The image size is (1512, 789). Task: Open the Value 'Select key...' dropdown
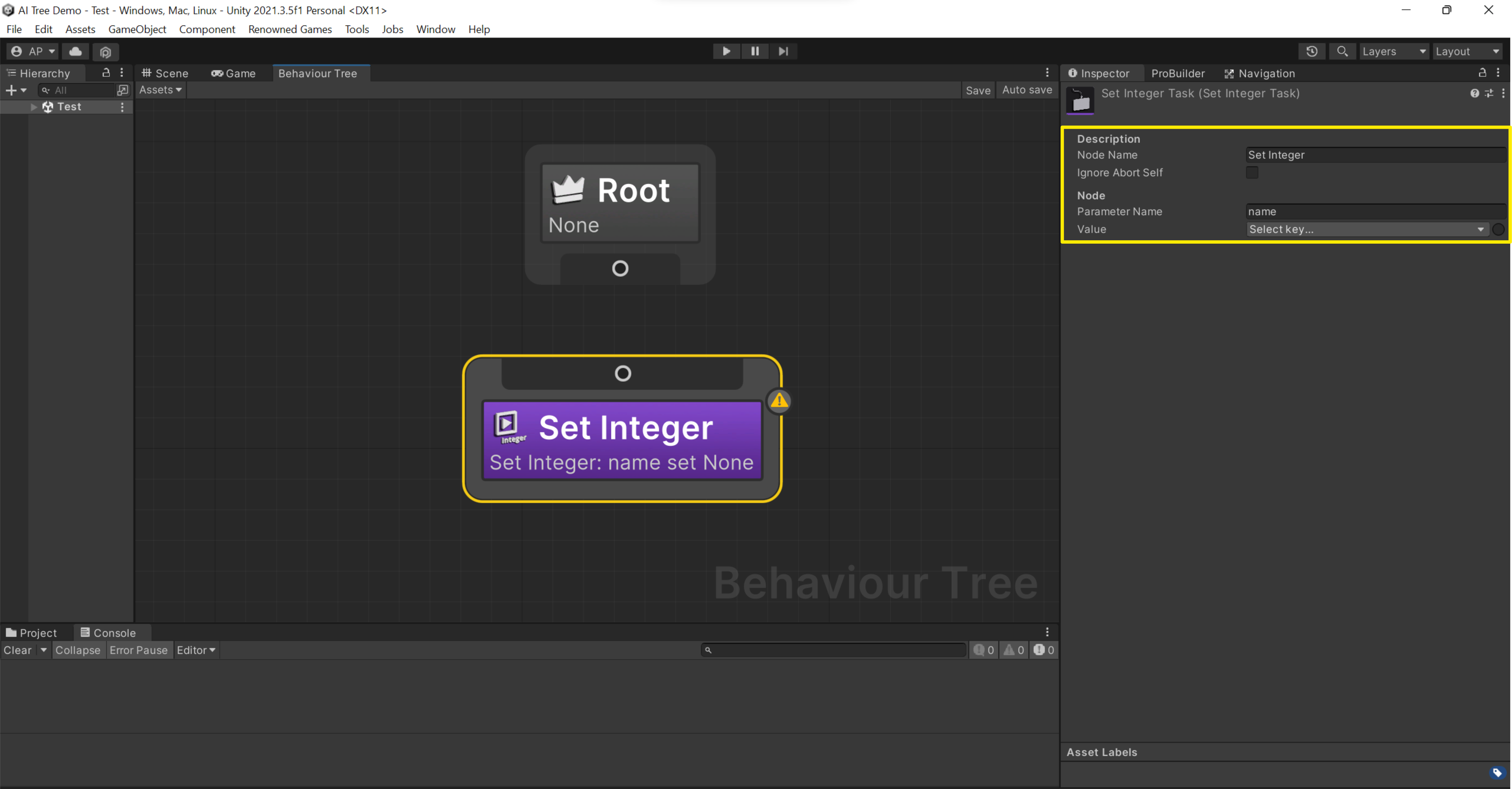coord(1366,229)
